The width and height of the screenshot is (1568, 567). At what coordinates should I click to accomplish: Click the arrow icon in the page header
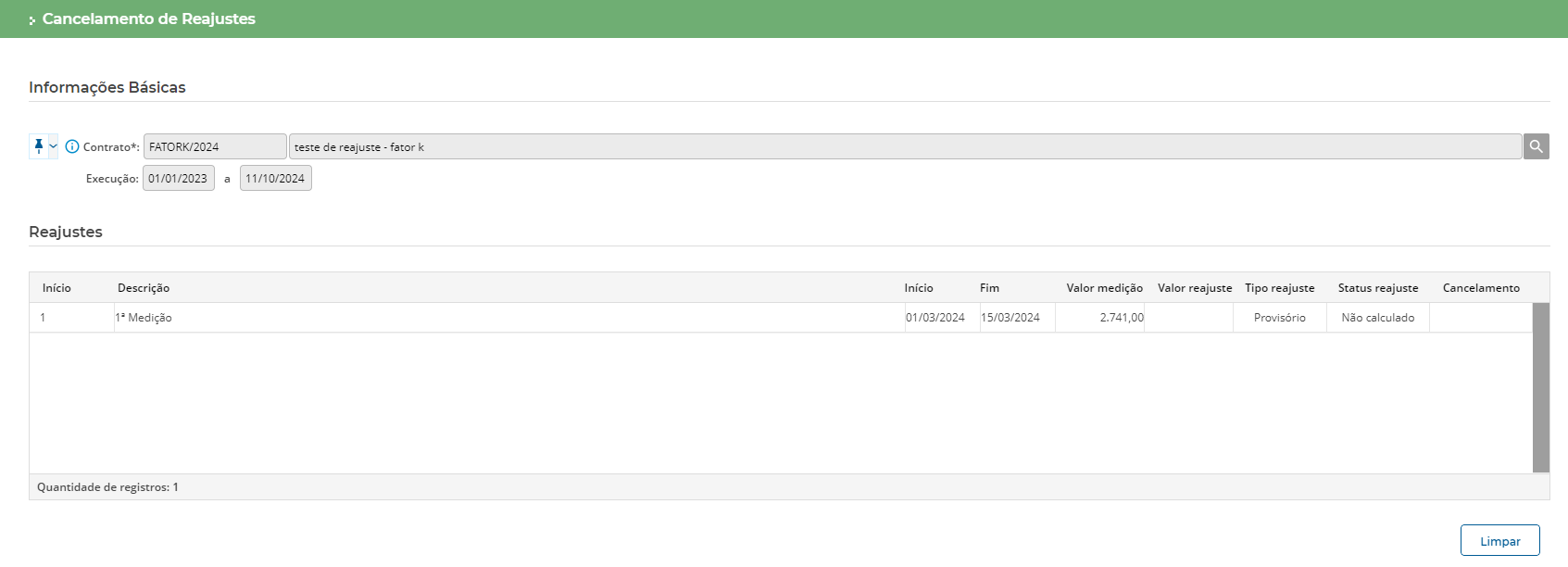pos(32,19)
